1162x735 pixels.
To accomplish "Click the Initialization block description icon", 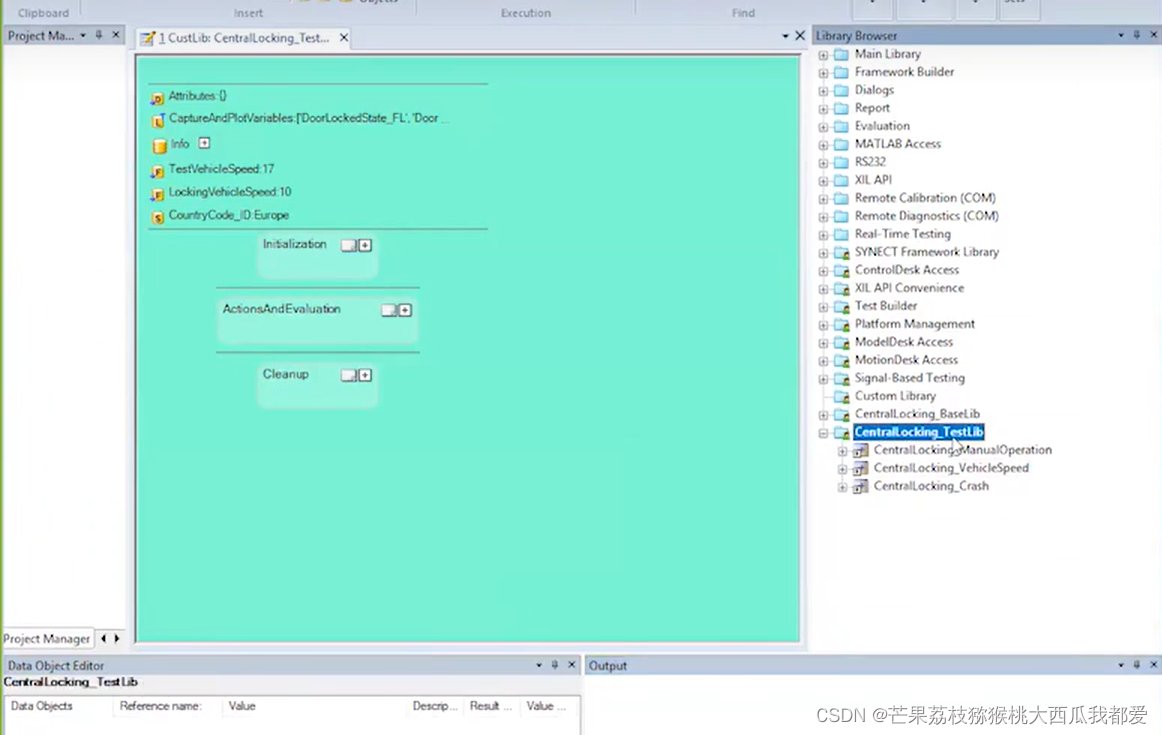I will (x=348, y=245).
